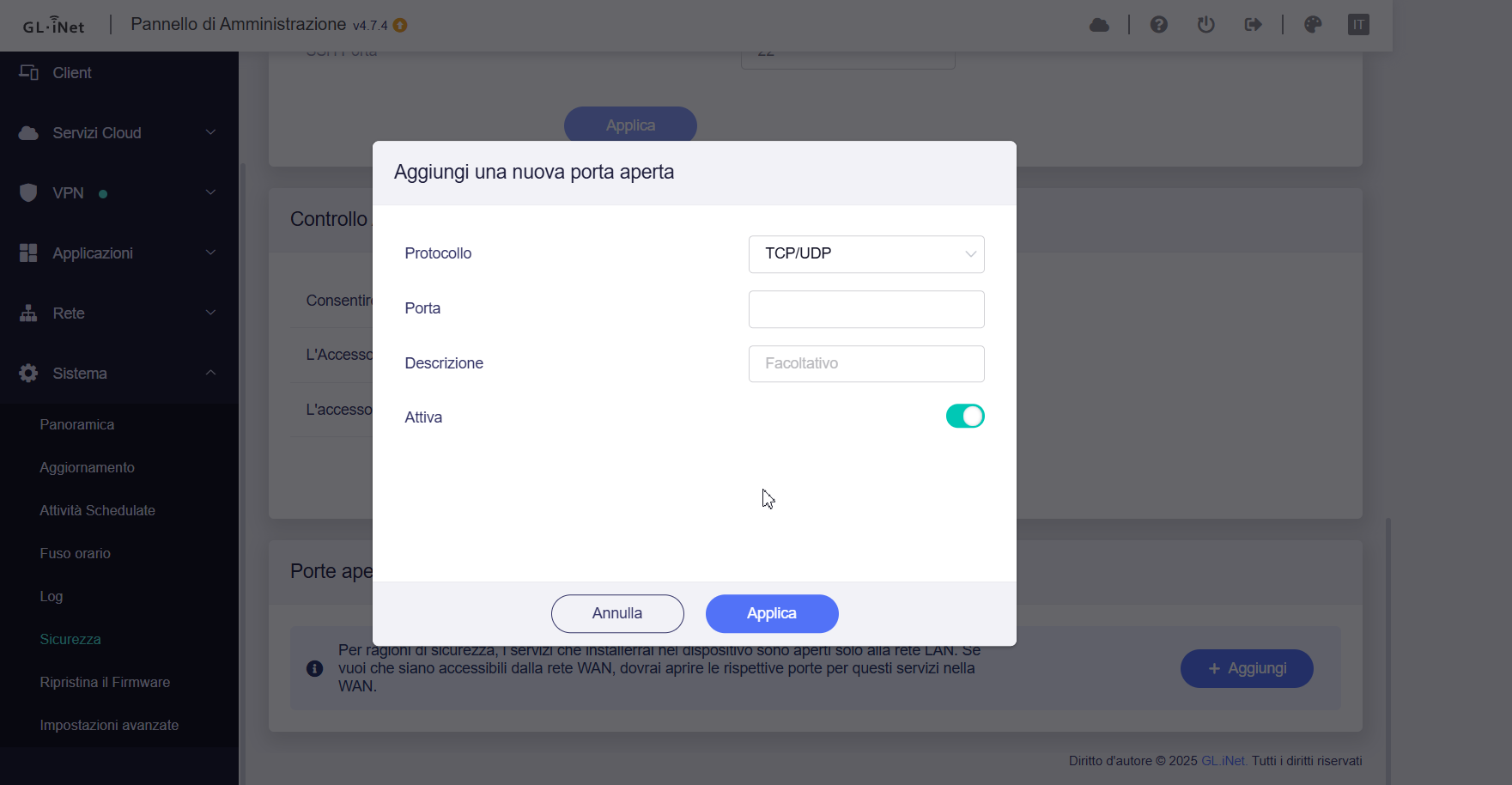This screenshot has width=1512, height=785.
Task: Confirm with the Applica dialog button
Action: 772,613
